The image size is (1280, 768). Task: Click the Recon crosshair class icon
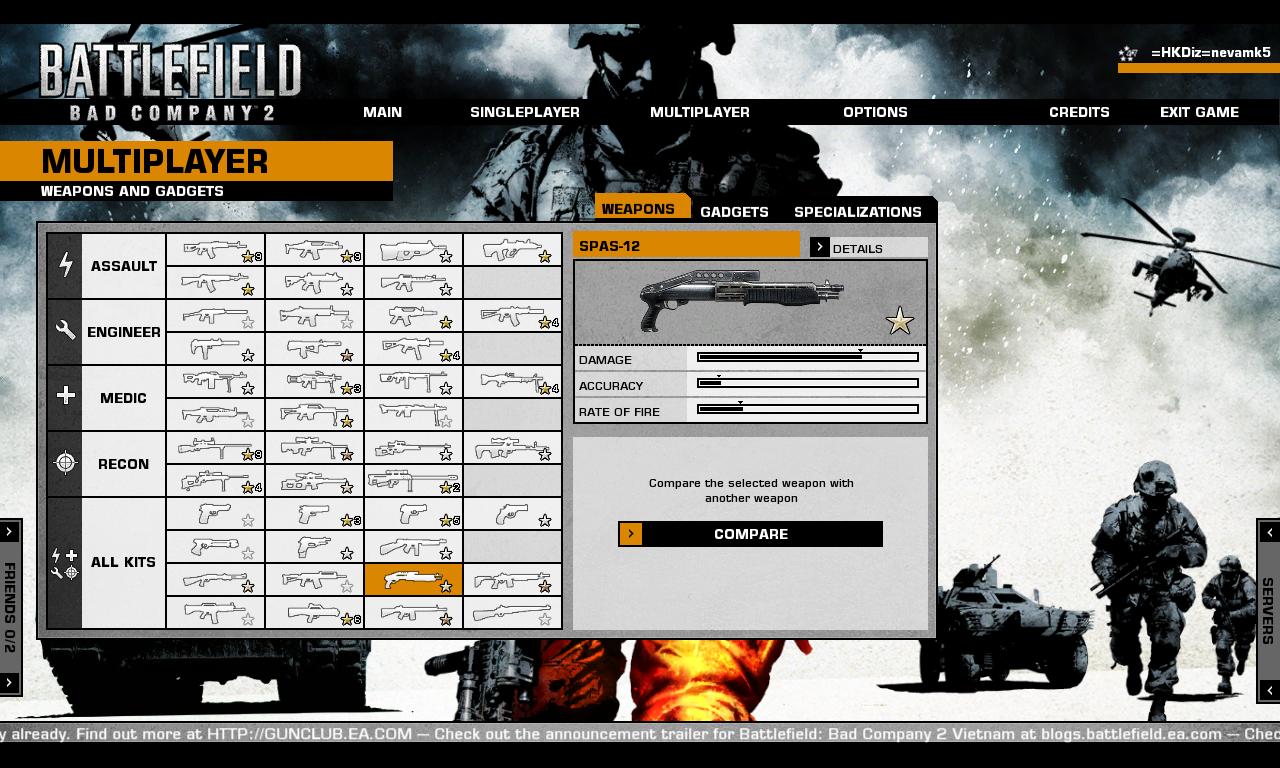65,464
